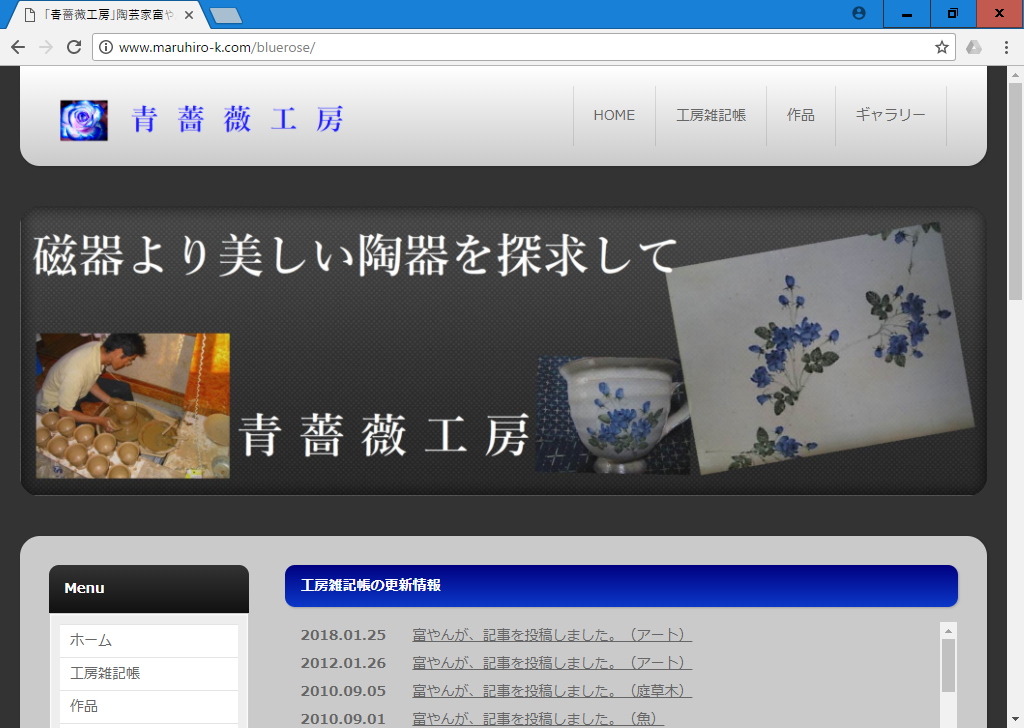Image resolution: width=1024 pixels, height=728 pixels.
Task: Click the Menu sidebar header
Action: click(149, 588)
